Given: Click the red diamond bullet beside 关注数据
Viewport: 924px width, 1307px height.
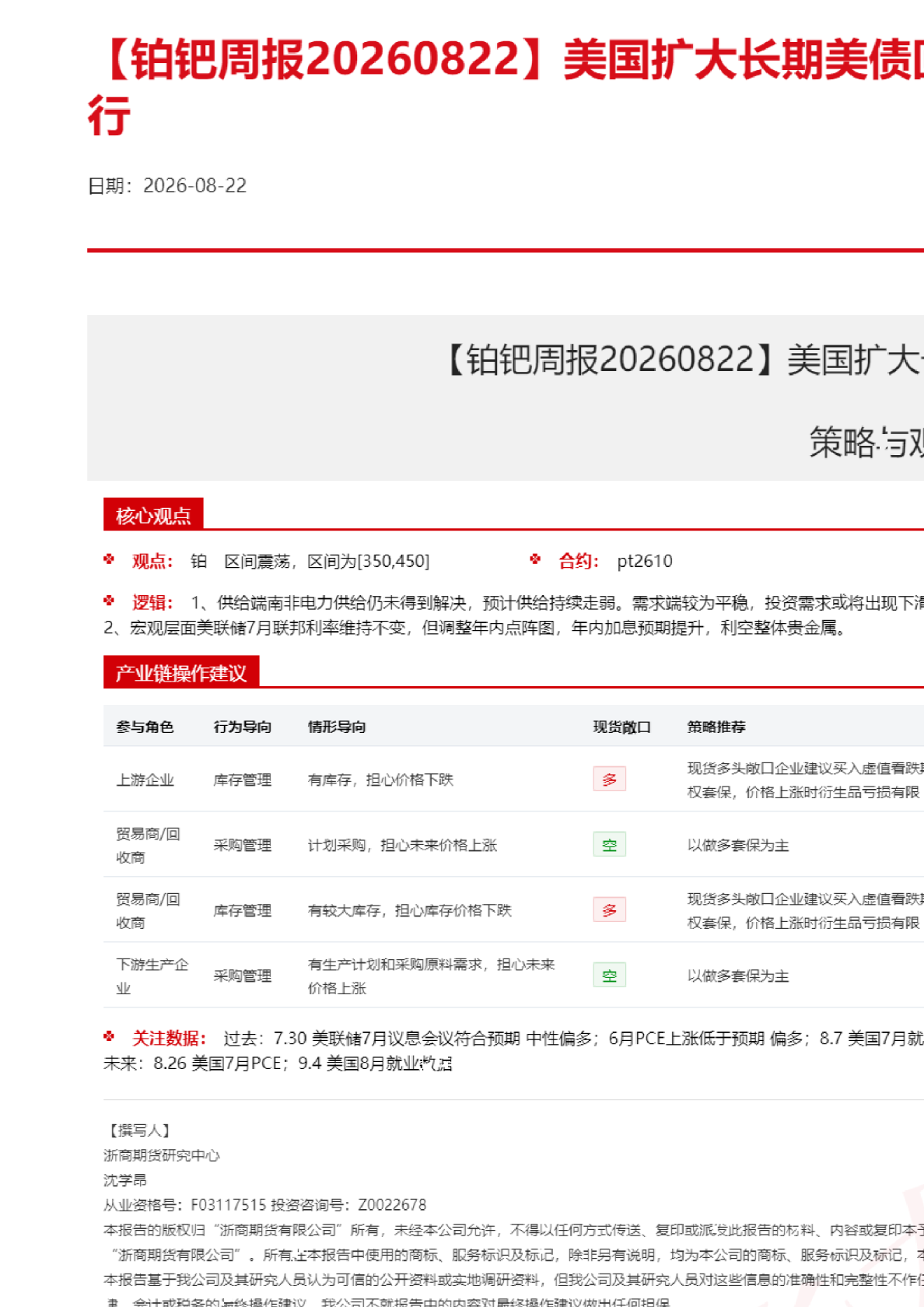Looking at the screenshot, I should (x=109, y=1036).
